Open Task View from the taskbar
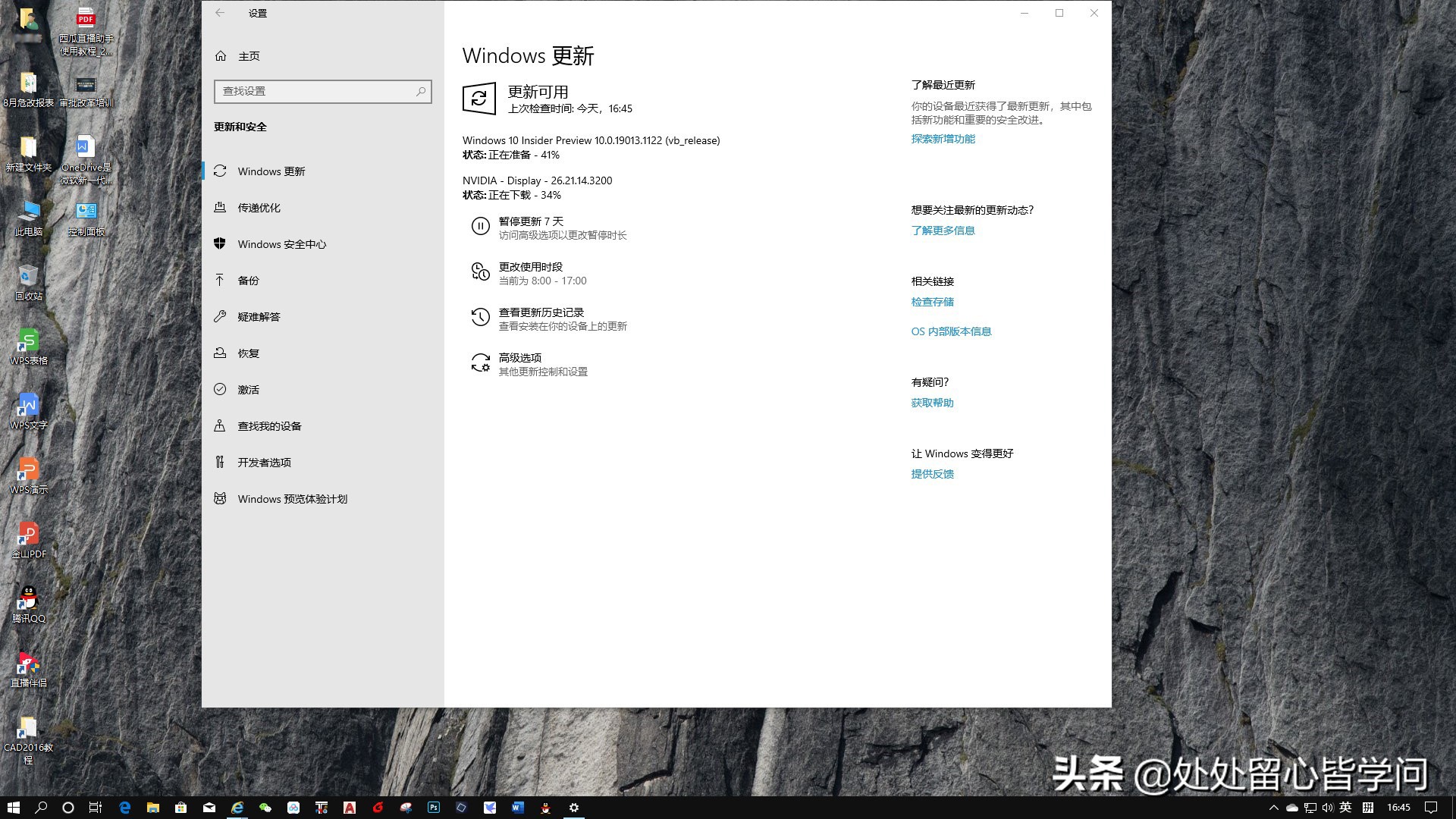This screenshot has width=1456, height=819. coord(95,808)
